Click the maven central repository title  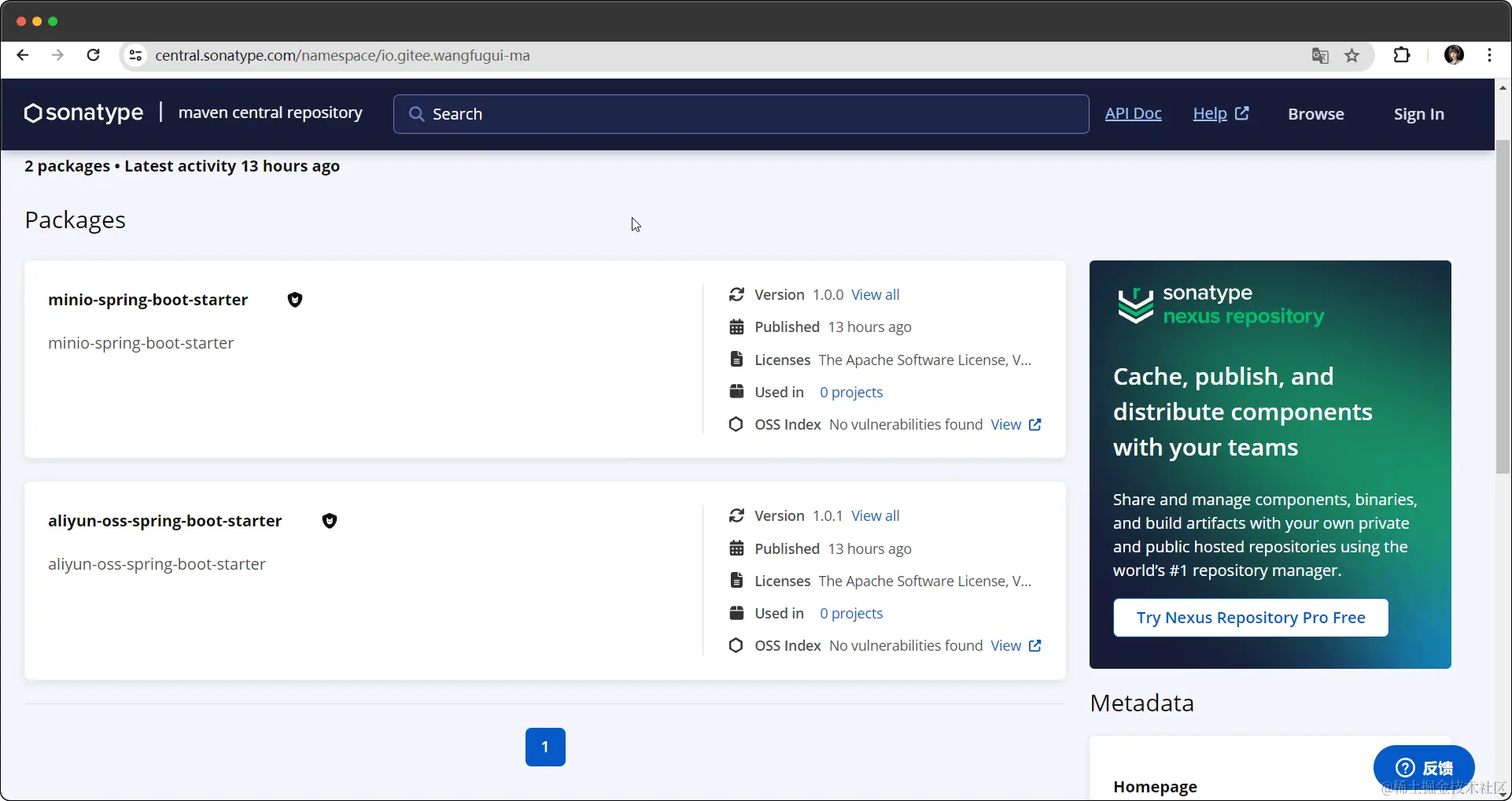click(x=271, y=113)
